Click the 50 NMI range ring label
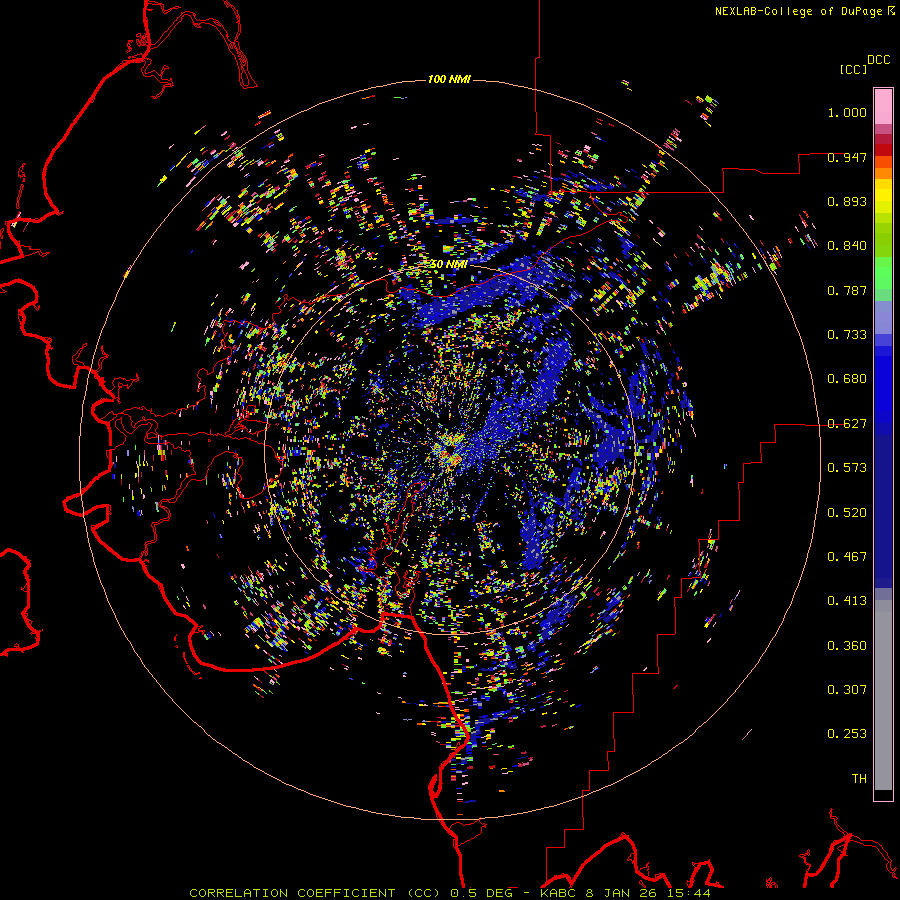Screen dimensions: 900x900 click(x=448, y=265)
